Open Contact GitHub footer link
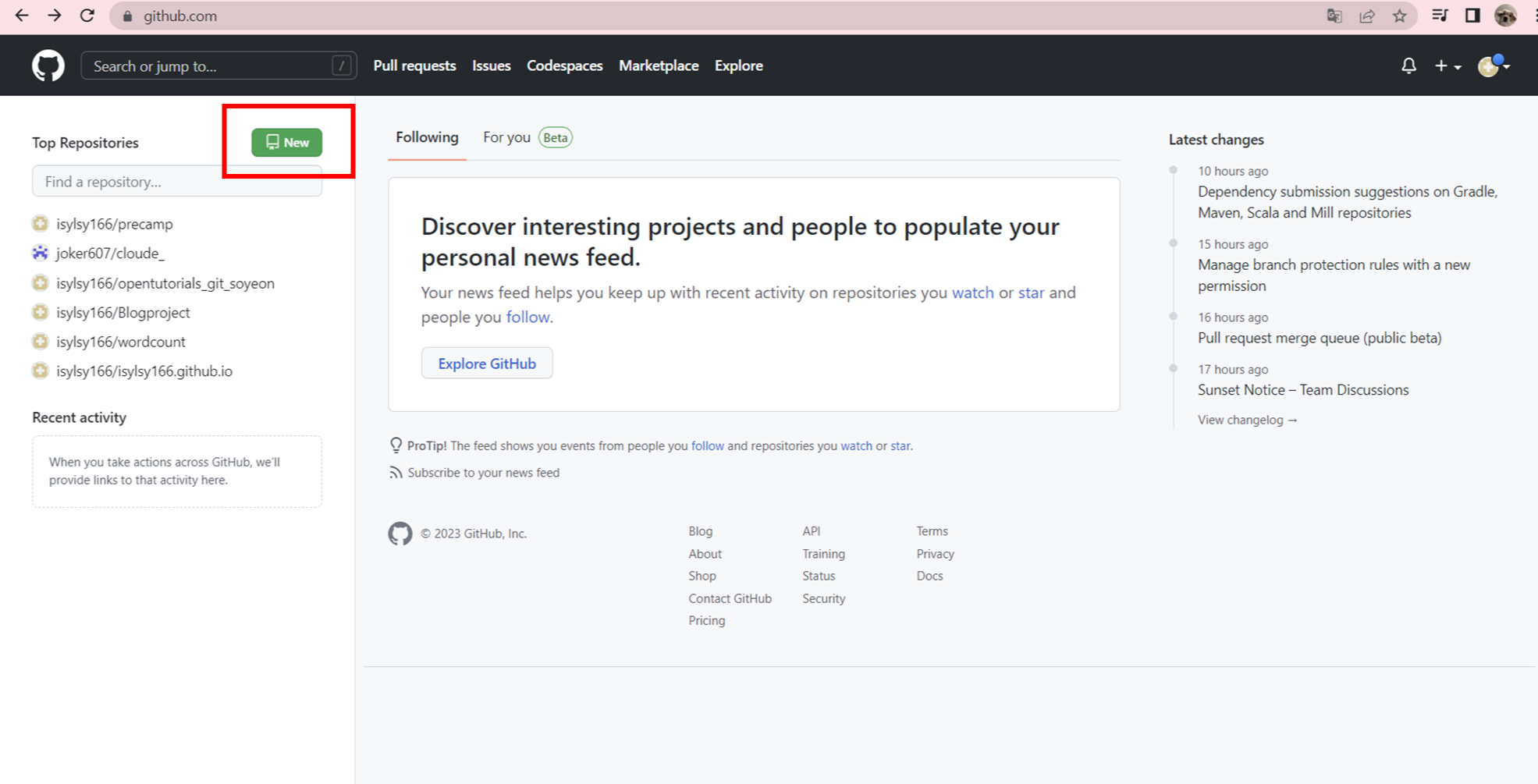The width and height of the screenshot is (1538, 784). tap(730, 598)
